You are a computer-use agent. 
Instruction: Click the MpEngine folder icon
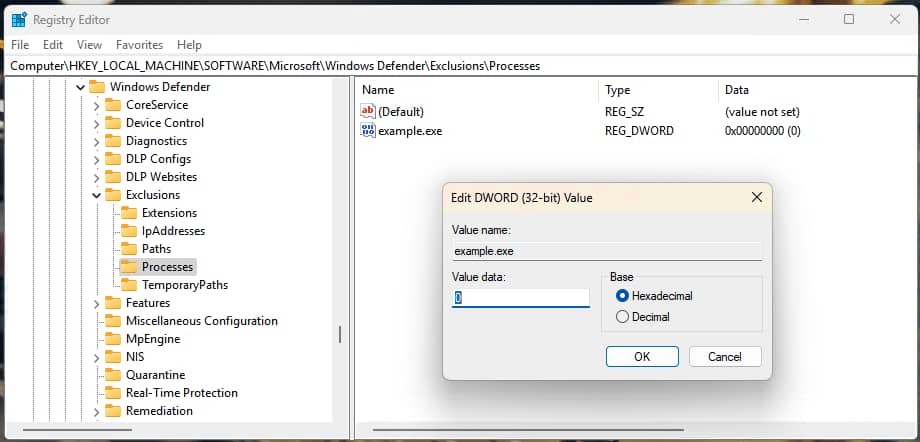(x=113, y=339)
